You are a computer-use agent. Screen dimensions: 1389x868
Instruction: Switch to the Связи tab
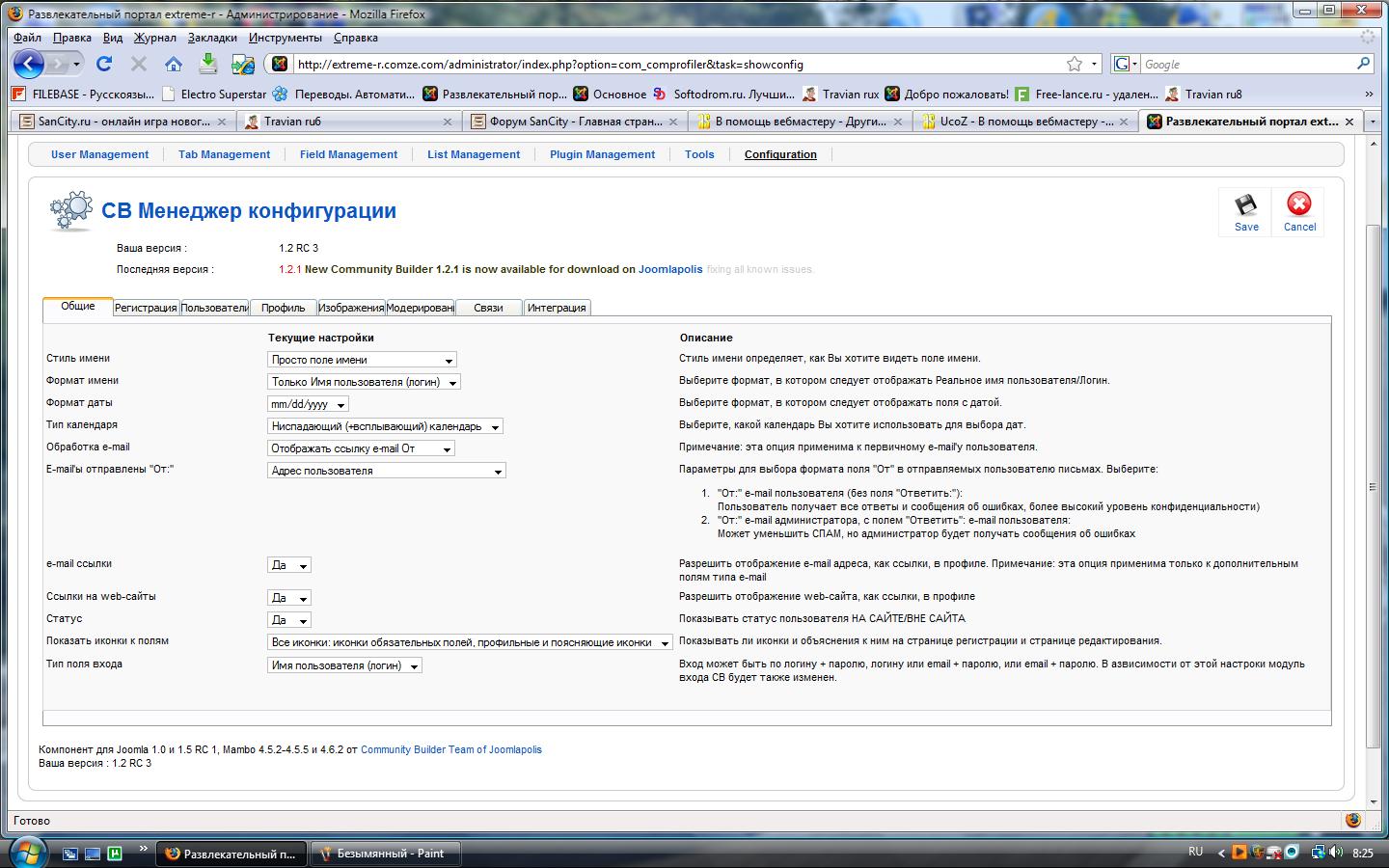(488, 308)
